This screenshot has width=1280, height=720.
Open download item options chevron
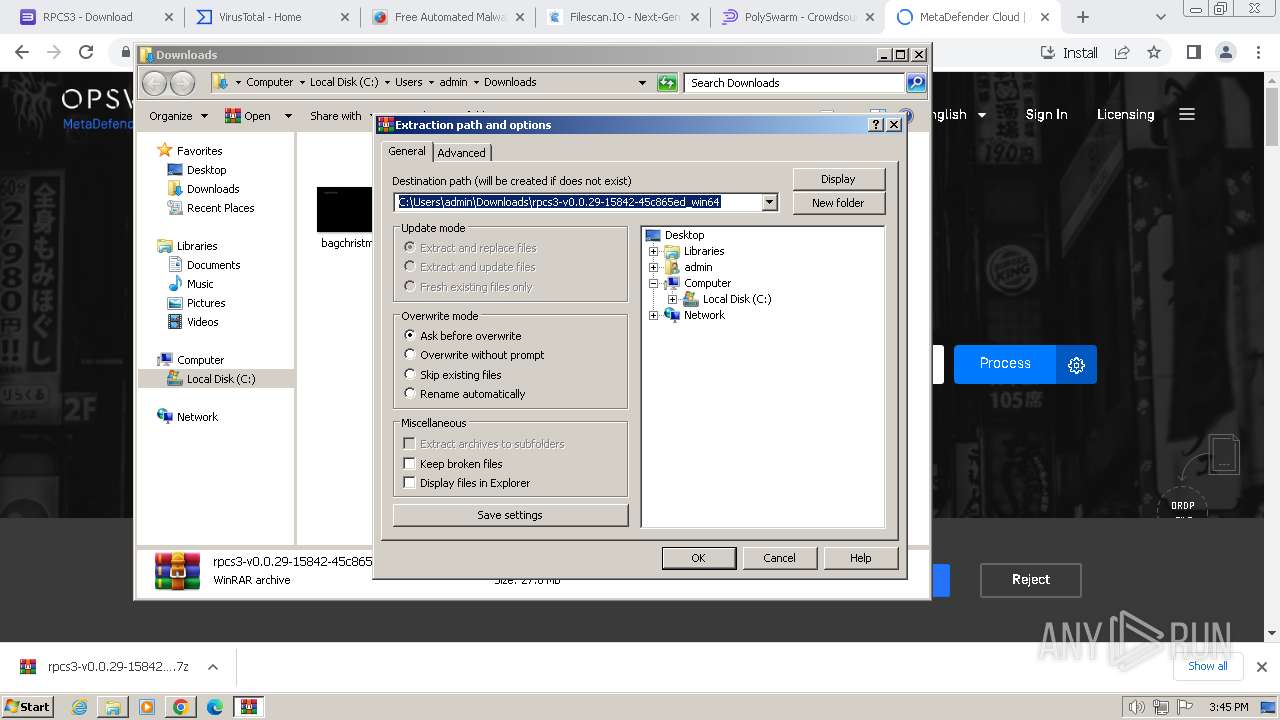212,667
